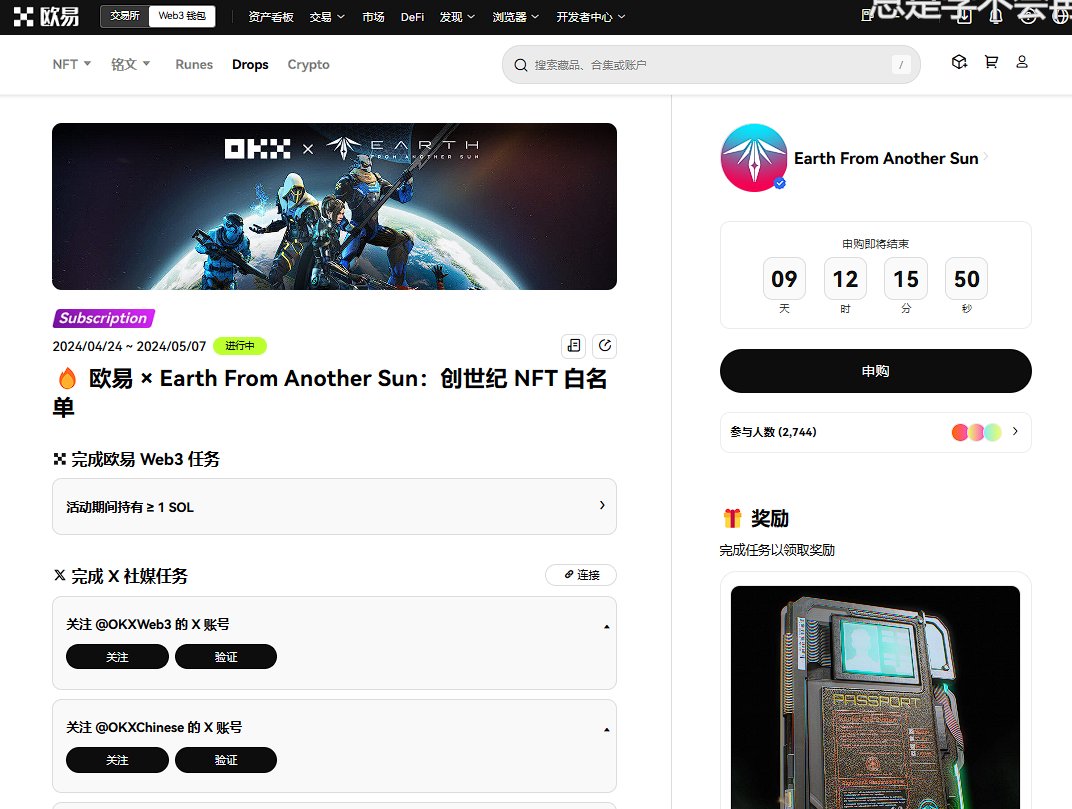Switch to the 交易所 (exchange) mode
Screen dimensions: 1072x809
click(125, 16)
